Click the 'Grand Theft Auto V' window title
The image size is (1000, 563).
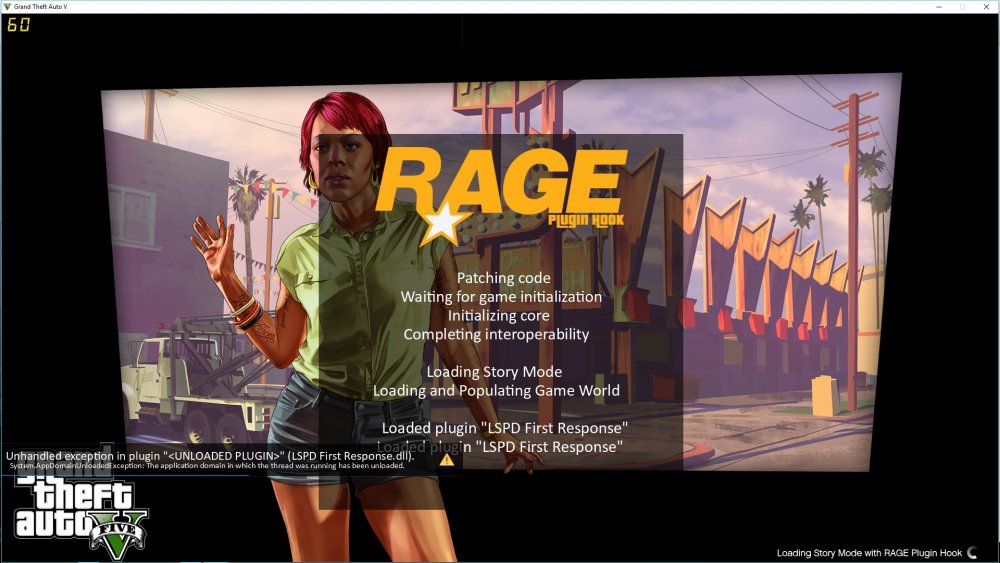tap(40, 6)
